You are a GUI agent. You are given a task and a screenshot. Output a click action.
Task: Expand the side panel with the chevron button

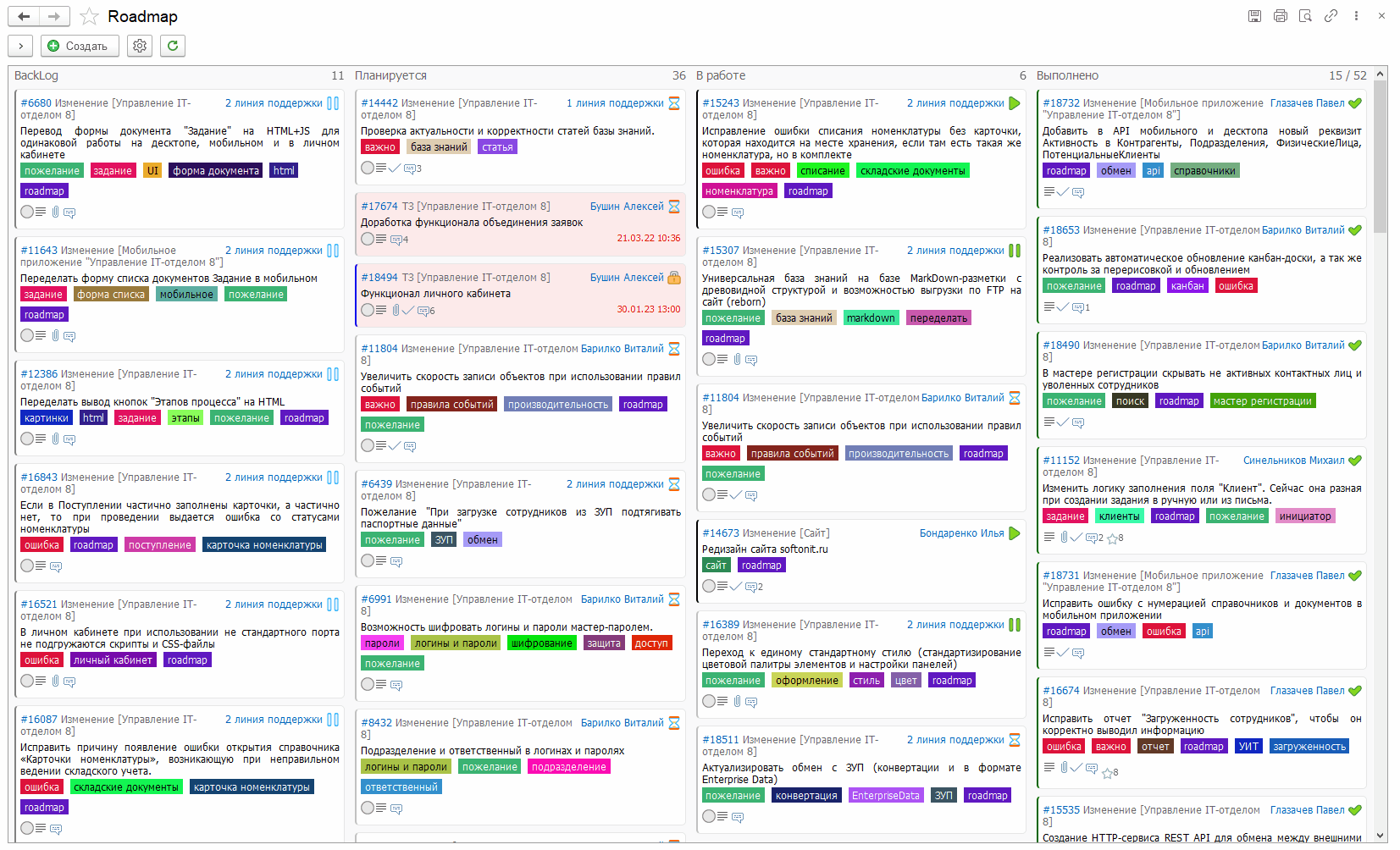pos(20,46)
